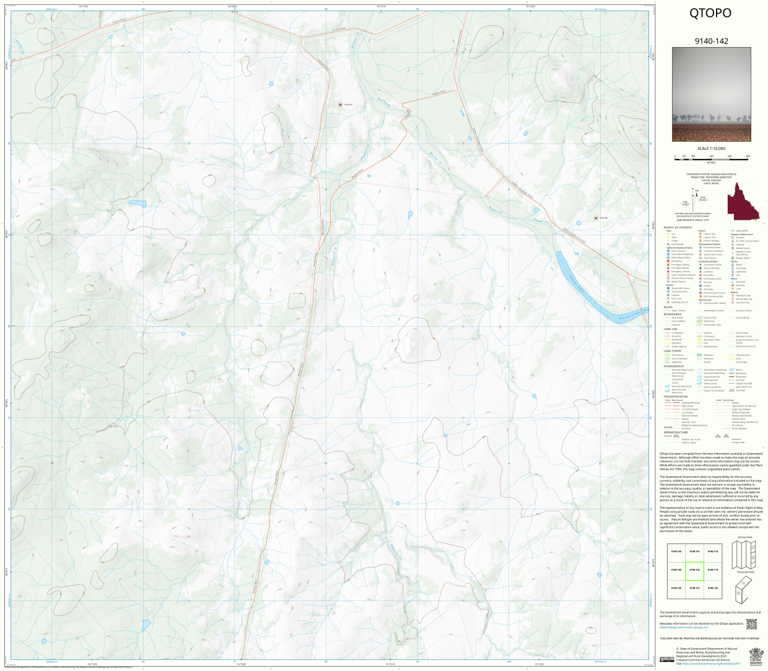Click the green highlighted cell in sheet index
The height and width of the screenshot is (671, 768).
coord(694,571)
